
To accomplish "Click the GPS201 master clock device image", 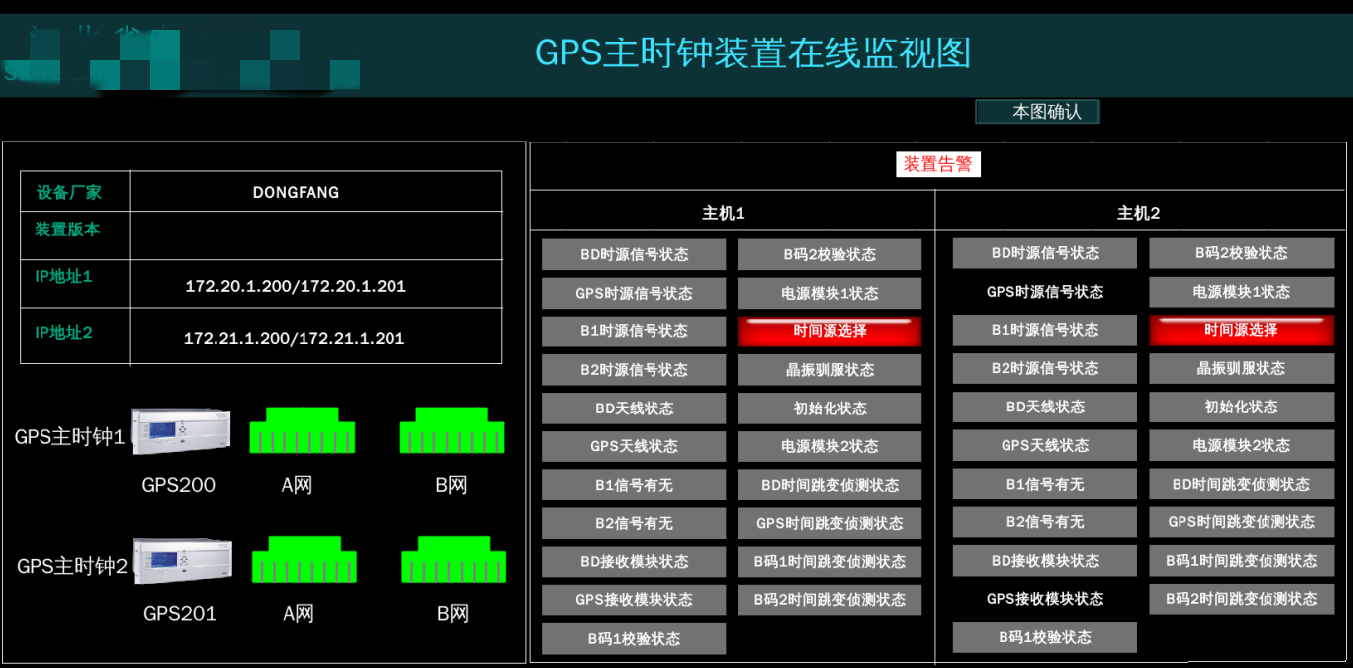I will 182,561.
